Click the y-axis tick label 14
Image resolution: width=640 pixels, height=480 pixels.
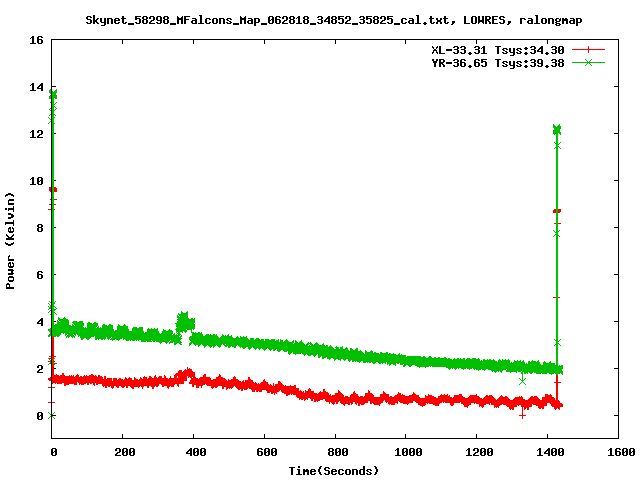click(36, 87)
